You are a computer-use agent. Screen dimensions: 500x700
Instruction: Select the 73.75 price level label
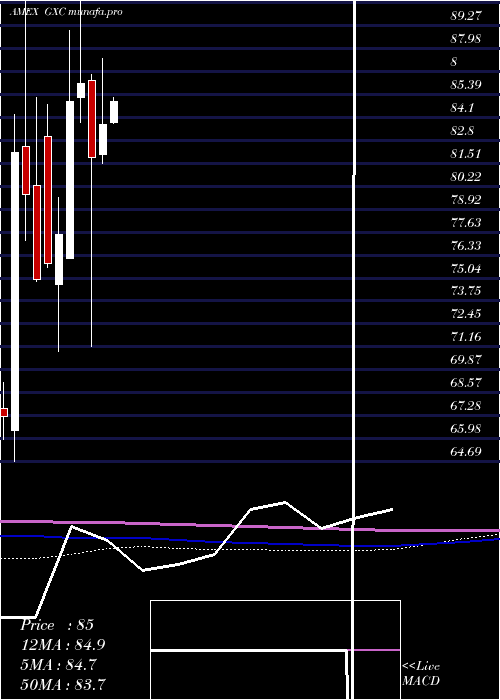click(x=466, y=291)
